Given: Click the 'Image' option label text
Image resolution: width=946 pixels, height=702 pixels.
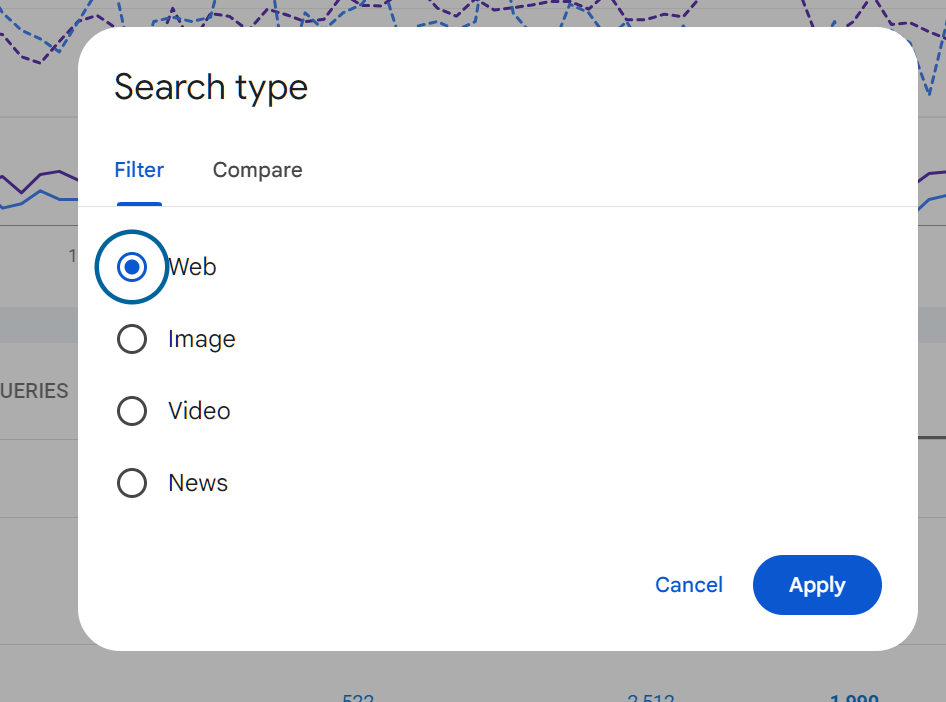Looking at the screenshot, I should pyautogui.click(x=202, y=339).
